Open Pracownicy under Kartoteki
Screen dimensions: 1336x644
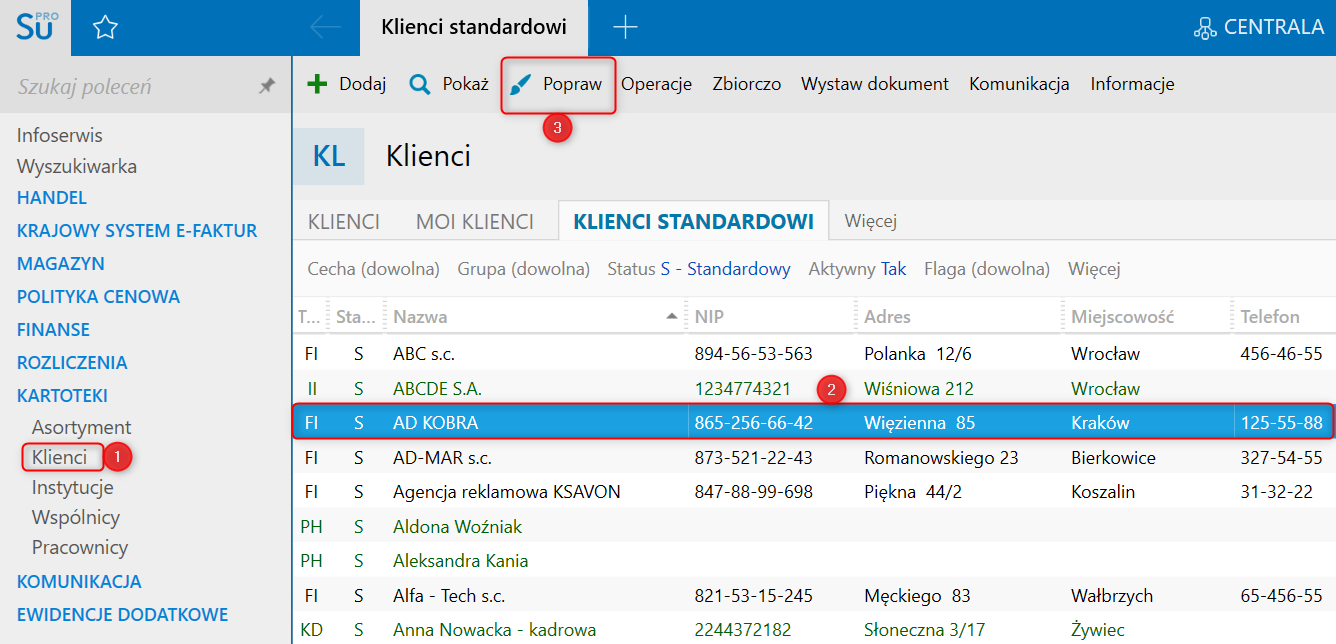[80, 547]
